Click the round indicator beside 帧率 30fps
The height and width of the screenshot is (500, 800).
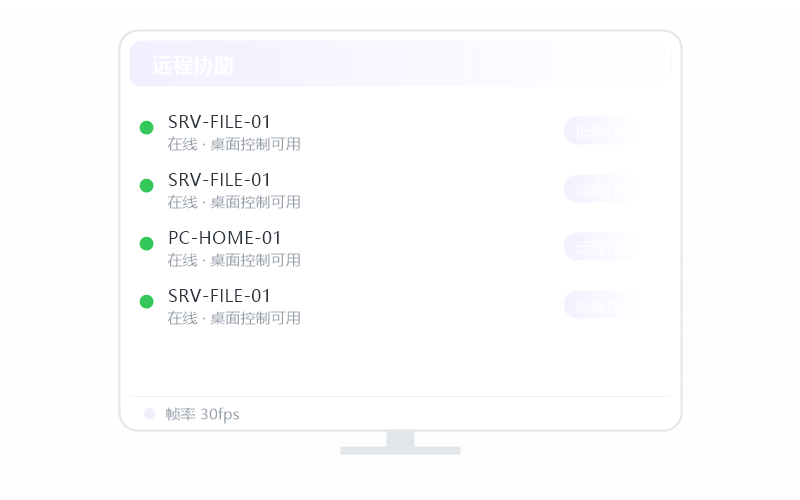click(149, 414)
